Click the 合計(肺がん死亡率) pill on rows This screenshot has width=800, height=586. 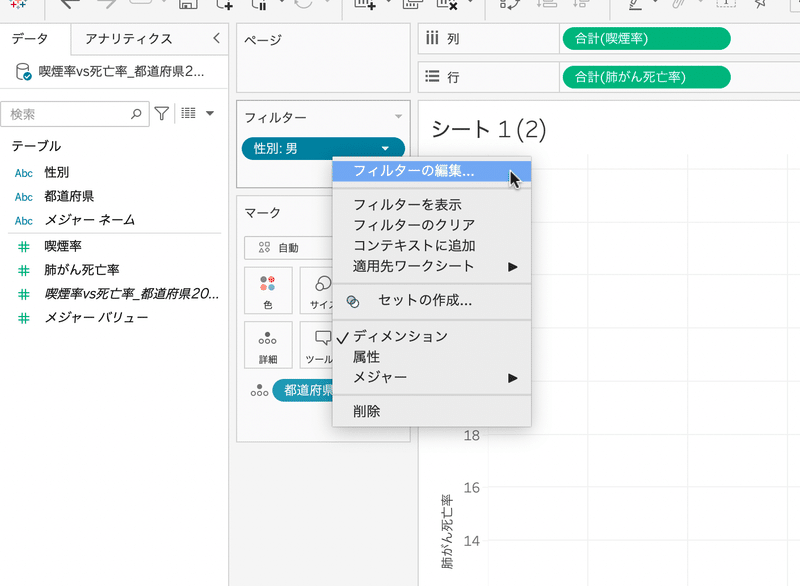(x=646, y=77)
